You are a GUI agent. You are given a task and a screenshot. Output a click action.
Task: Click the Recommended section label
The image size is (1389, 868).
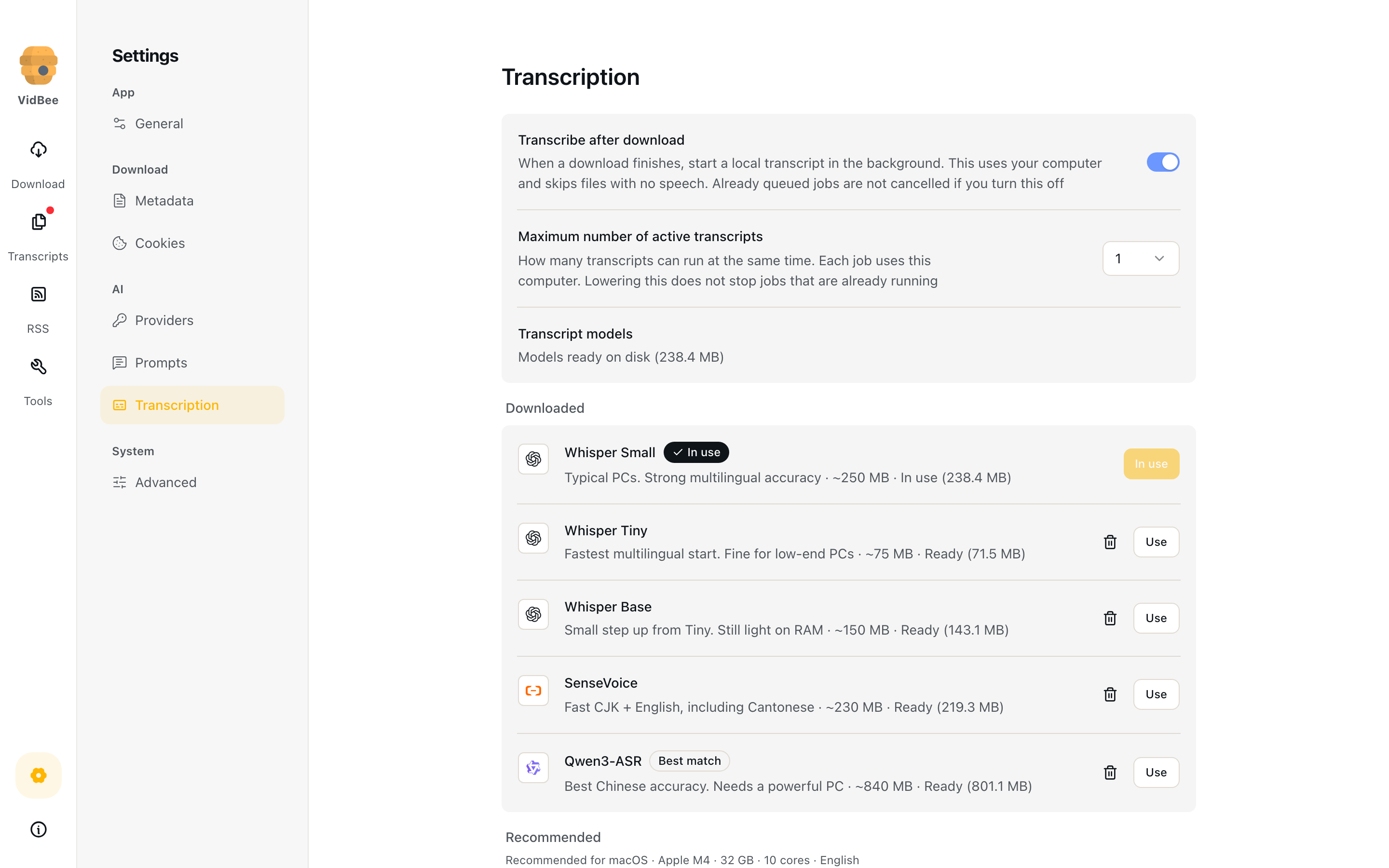(x=553, y=837)
